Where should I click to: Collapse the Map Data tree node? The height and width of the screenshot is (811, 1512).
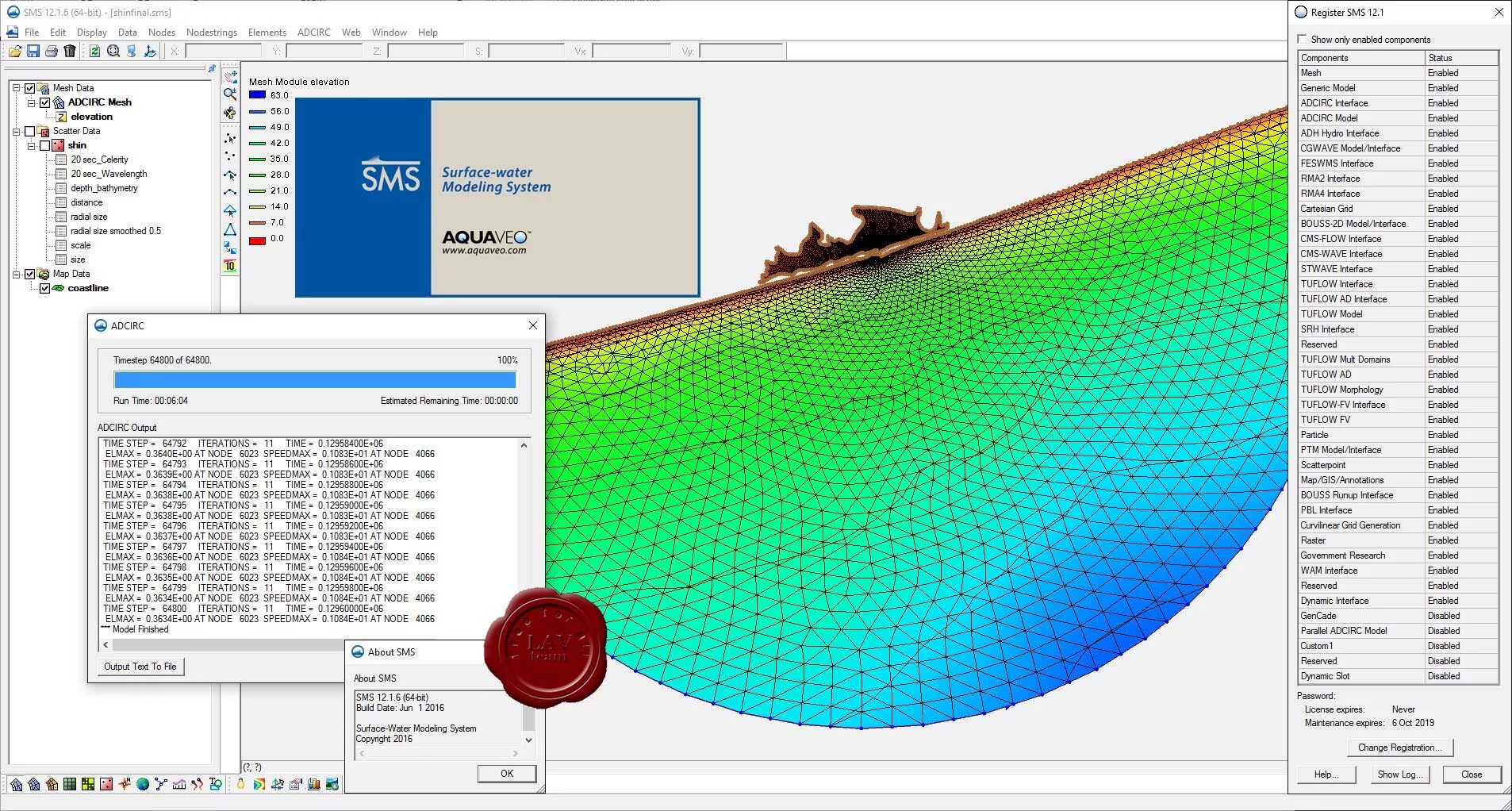[16, 274]
